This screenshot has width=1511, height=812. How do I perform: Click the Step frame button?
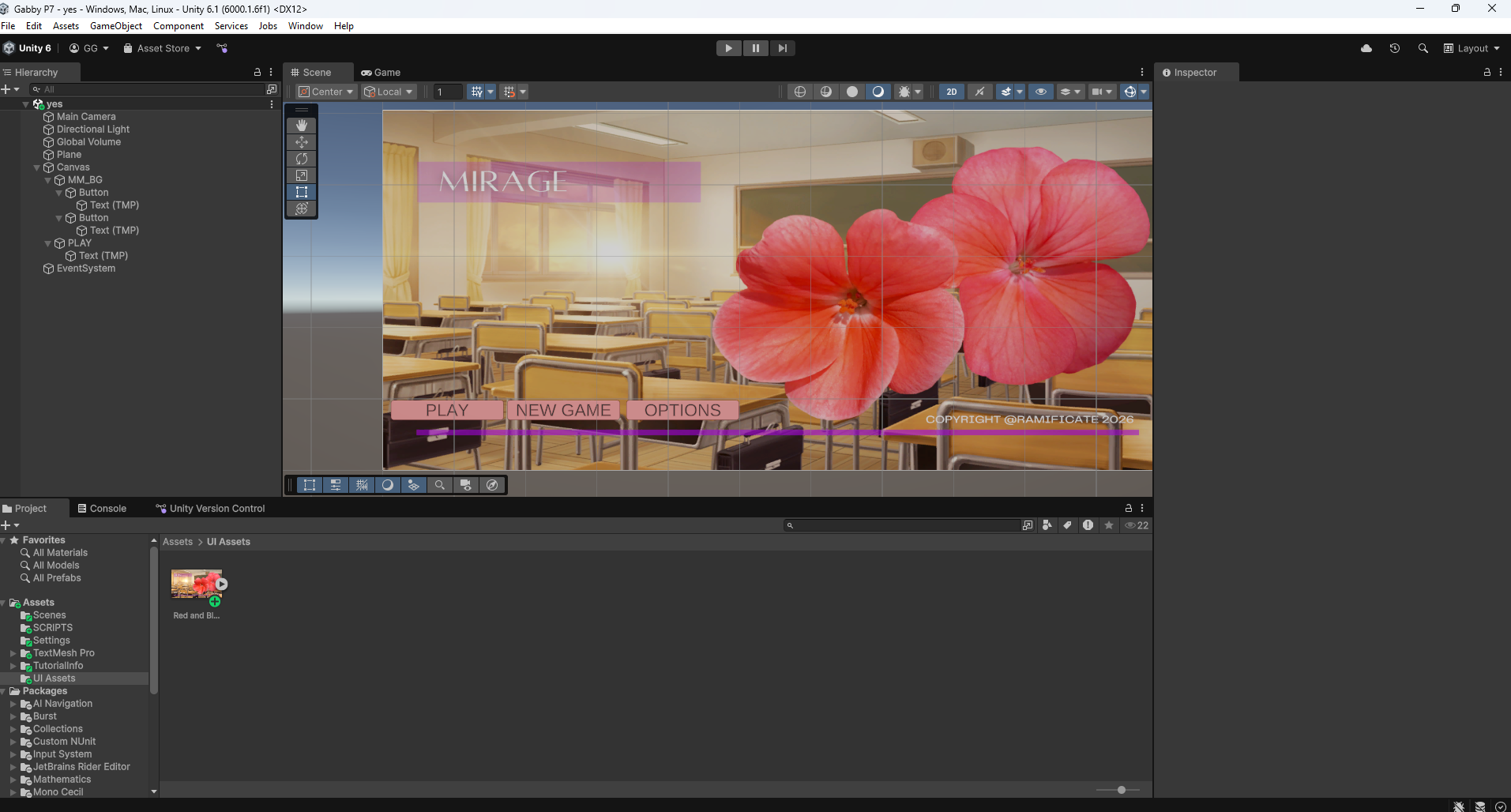point(783,48)
